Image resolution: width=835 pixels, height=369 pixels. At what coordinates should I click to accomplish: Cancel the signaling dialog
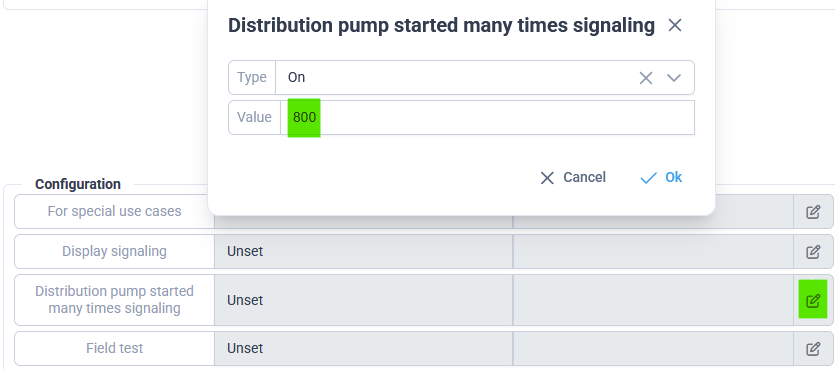click(x=572, y=177)
